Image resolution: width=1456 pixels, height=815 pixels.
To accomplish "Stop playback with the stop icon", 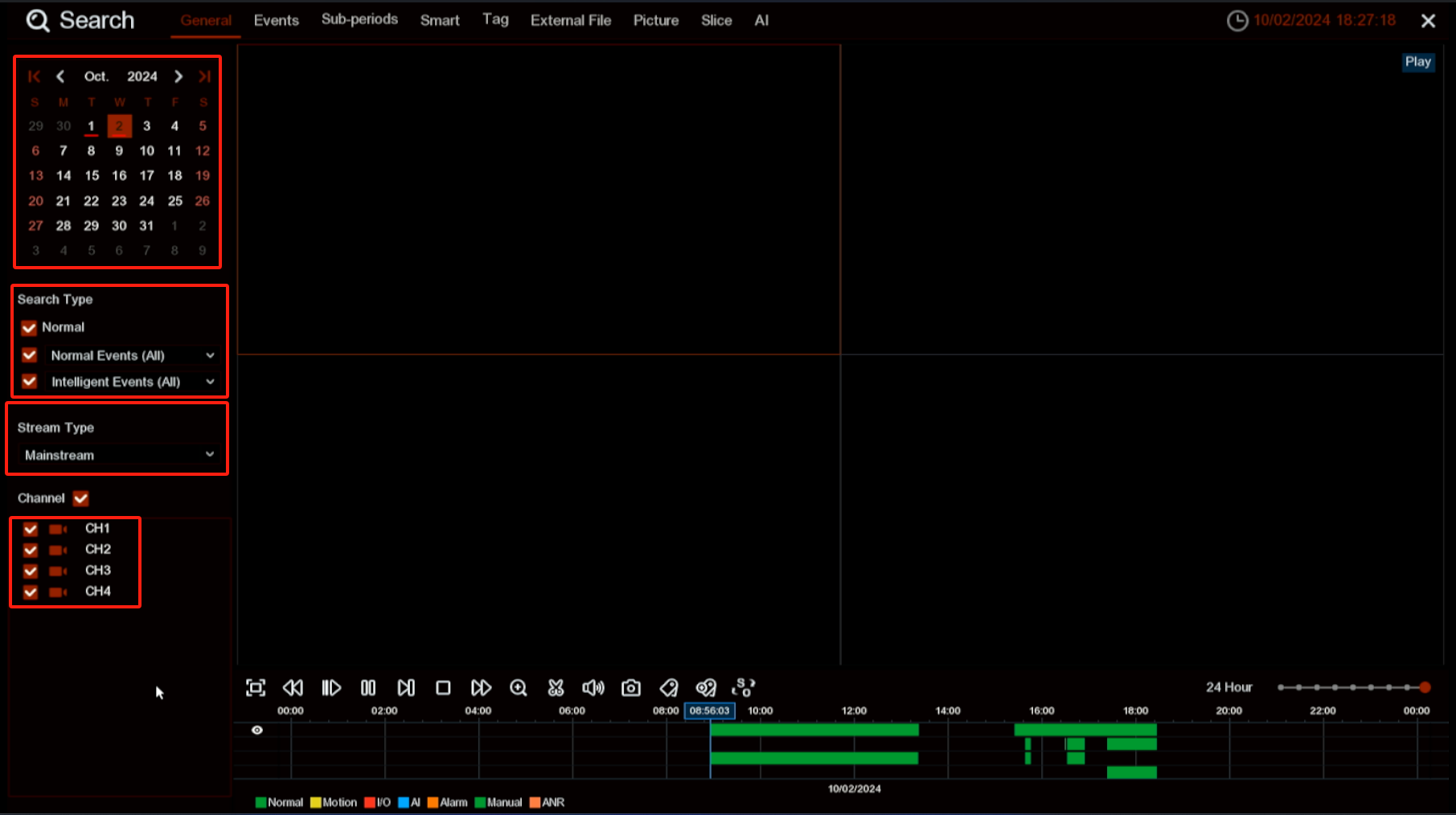I will tap(443, 688).
